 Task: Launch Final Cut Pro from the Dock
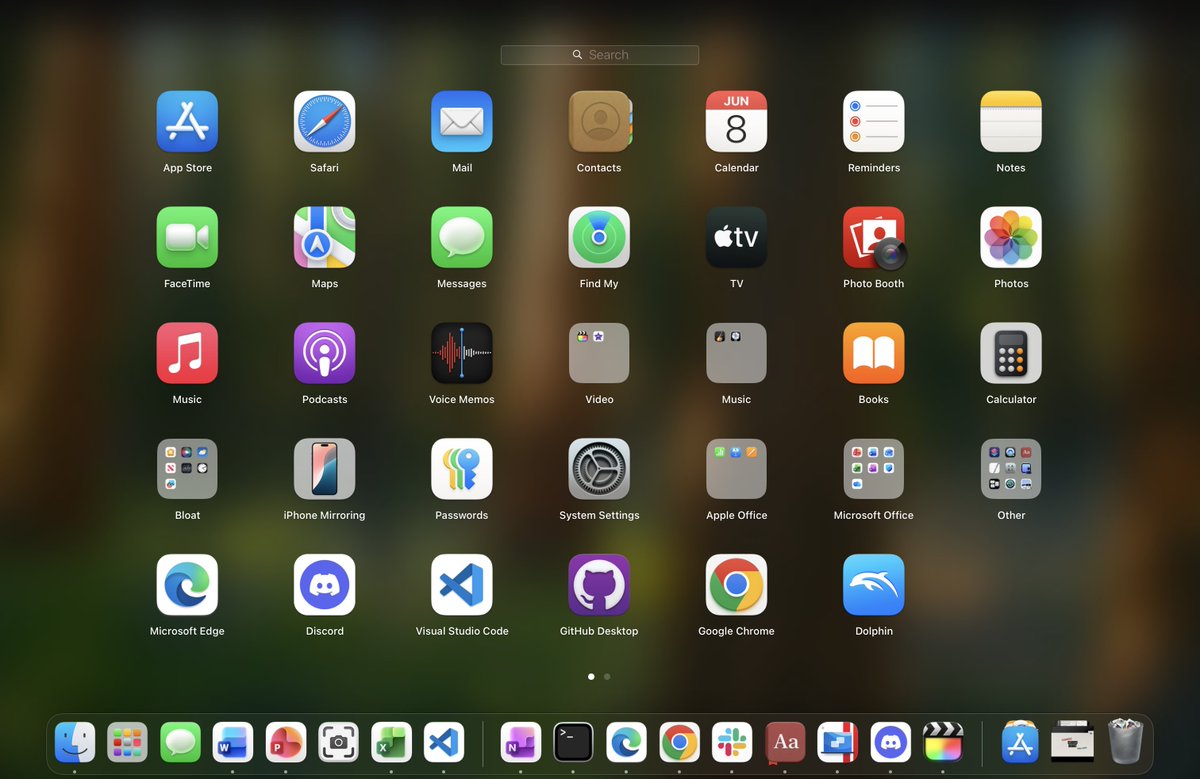[x=943, y=742]
